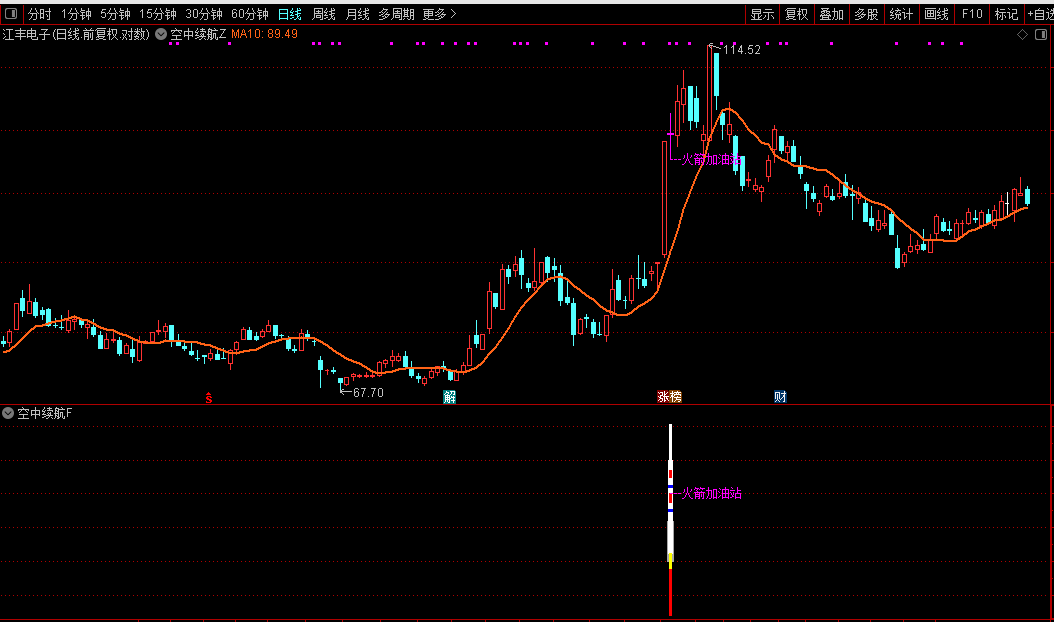
Task: Click the 火箭加油站 signal label on main chart
Action: (711, 159)
